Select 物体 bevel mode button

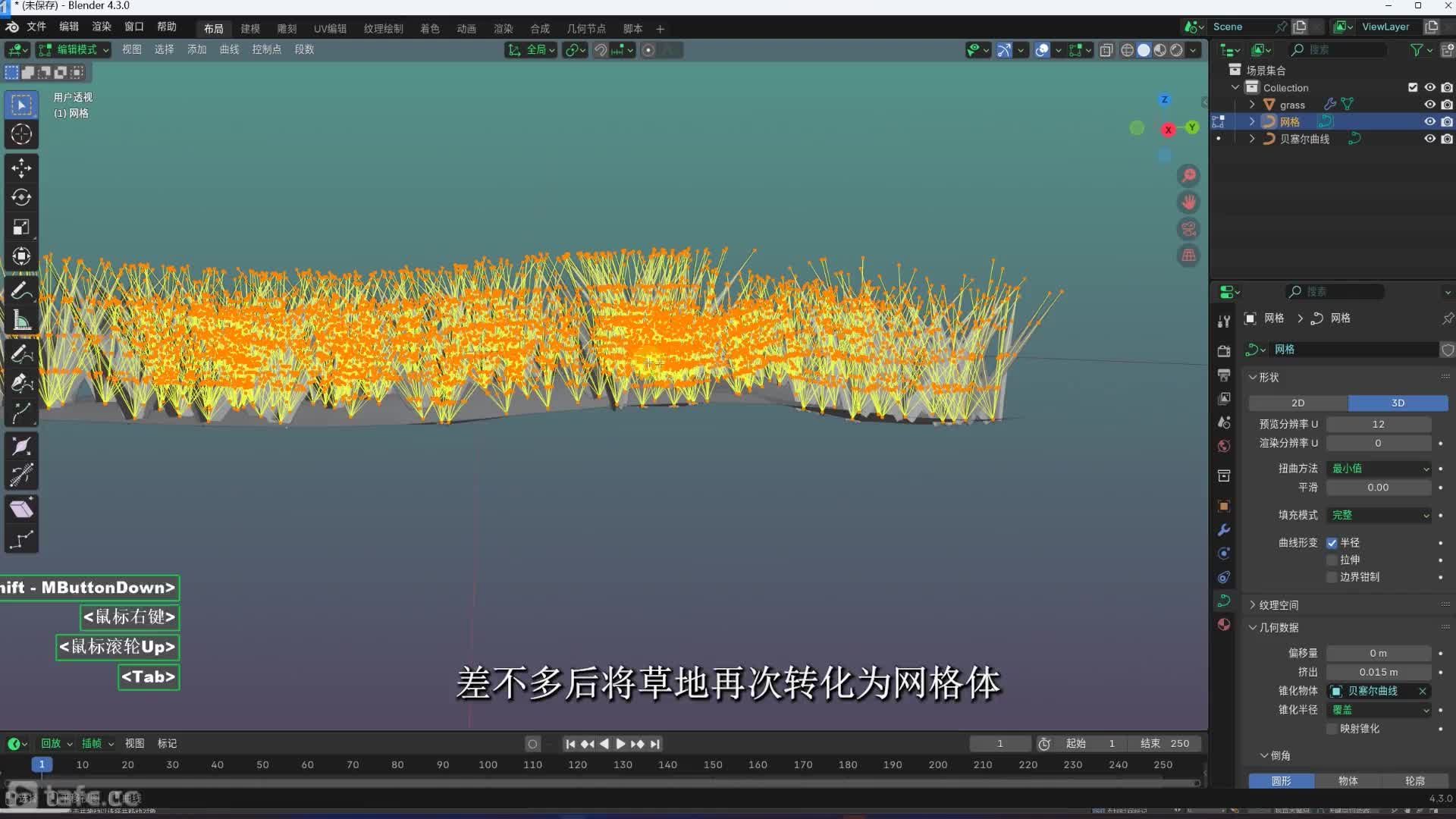coord(1348,780)
